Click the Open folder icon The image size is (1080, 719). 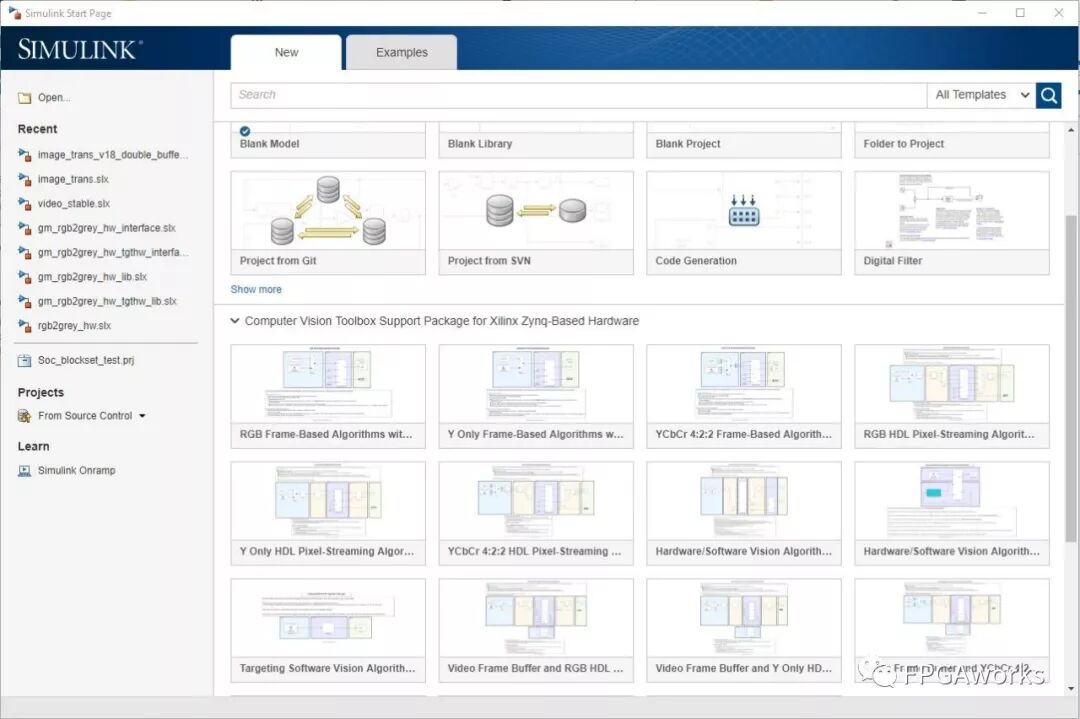[x=25, y=98]
